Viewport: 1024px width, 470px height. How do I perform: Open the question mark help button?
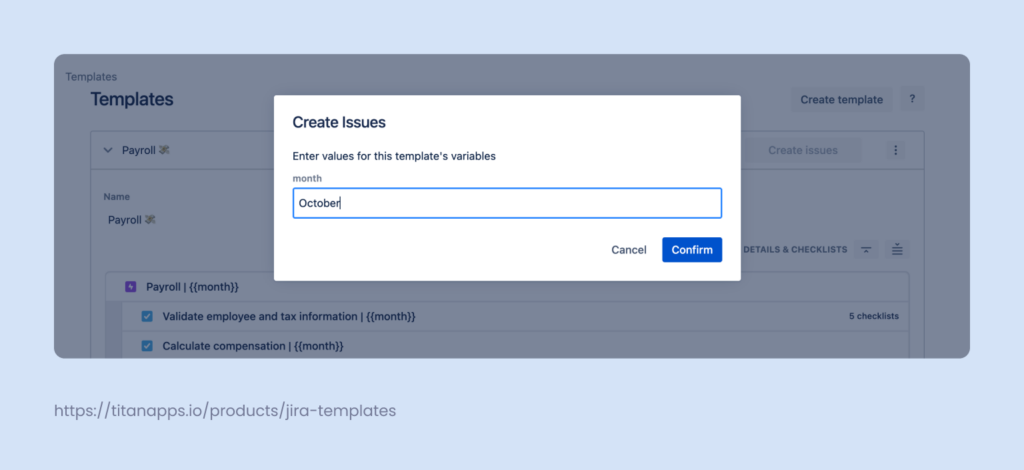pos(912,100)
